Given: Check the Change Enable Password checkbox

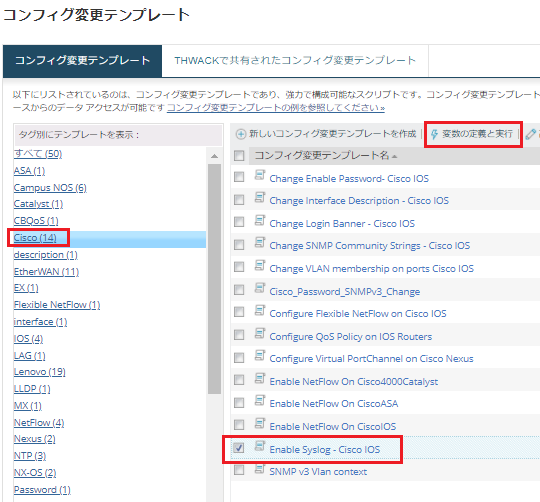Looking at the screenshot, I should [x=239, y=177].
